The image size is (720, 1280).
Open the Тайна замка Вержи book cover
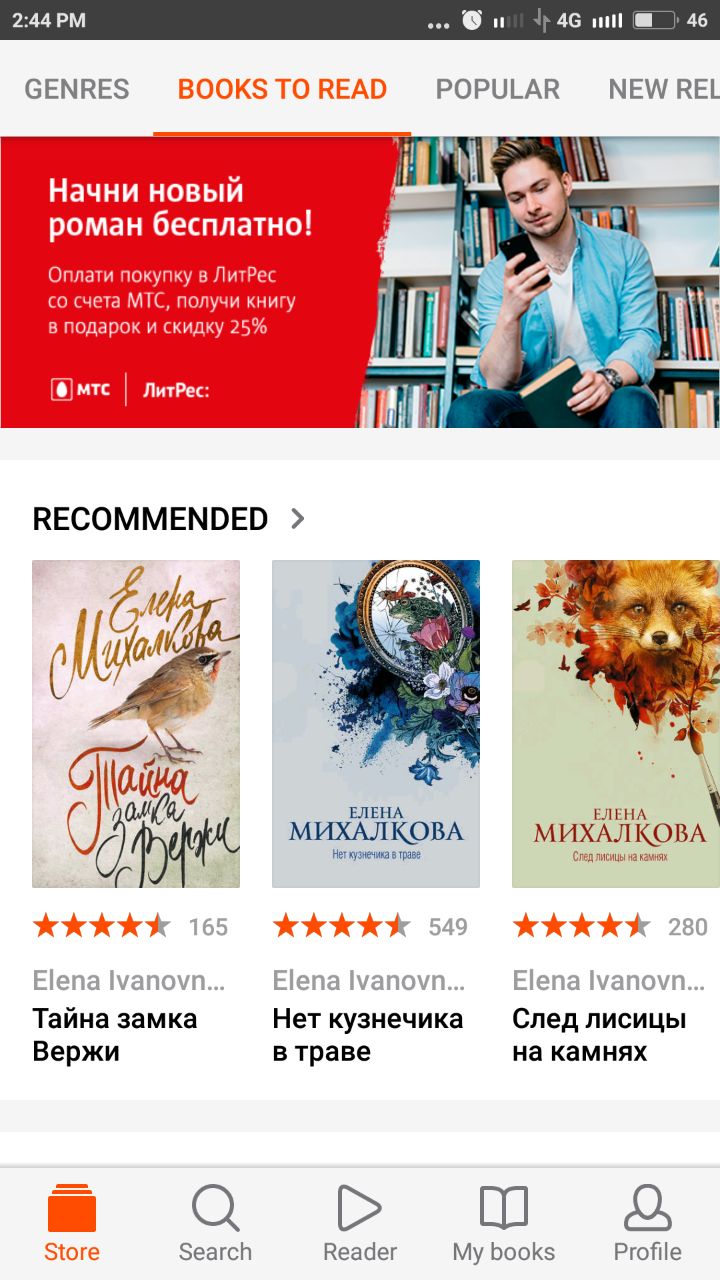pos(136,724)
